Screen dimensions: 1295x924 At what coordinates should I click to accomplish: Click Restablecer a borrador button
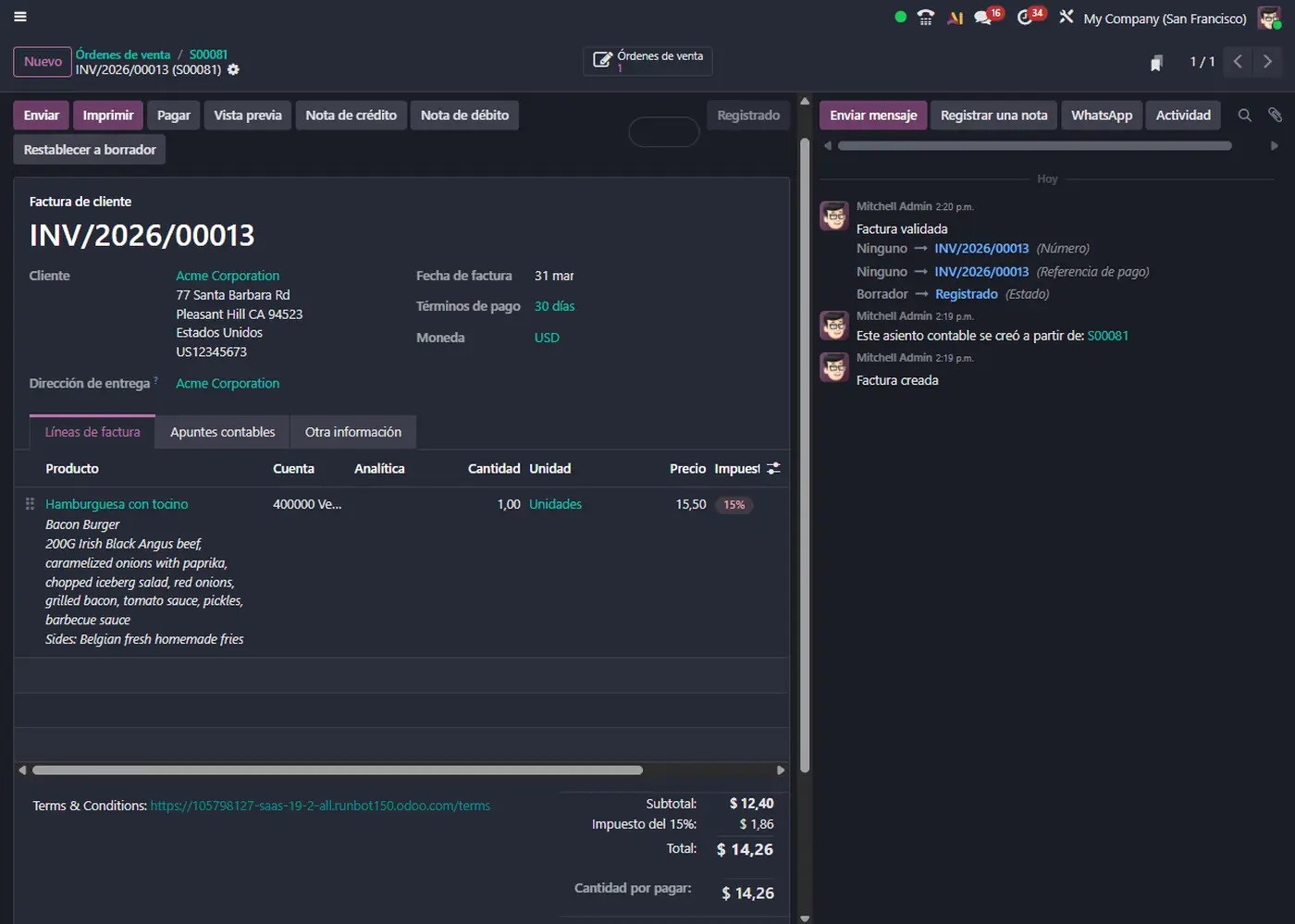[x=90, y=150]
